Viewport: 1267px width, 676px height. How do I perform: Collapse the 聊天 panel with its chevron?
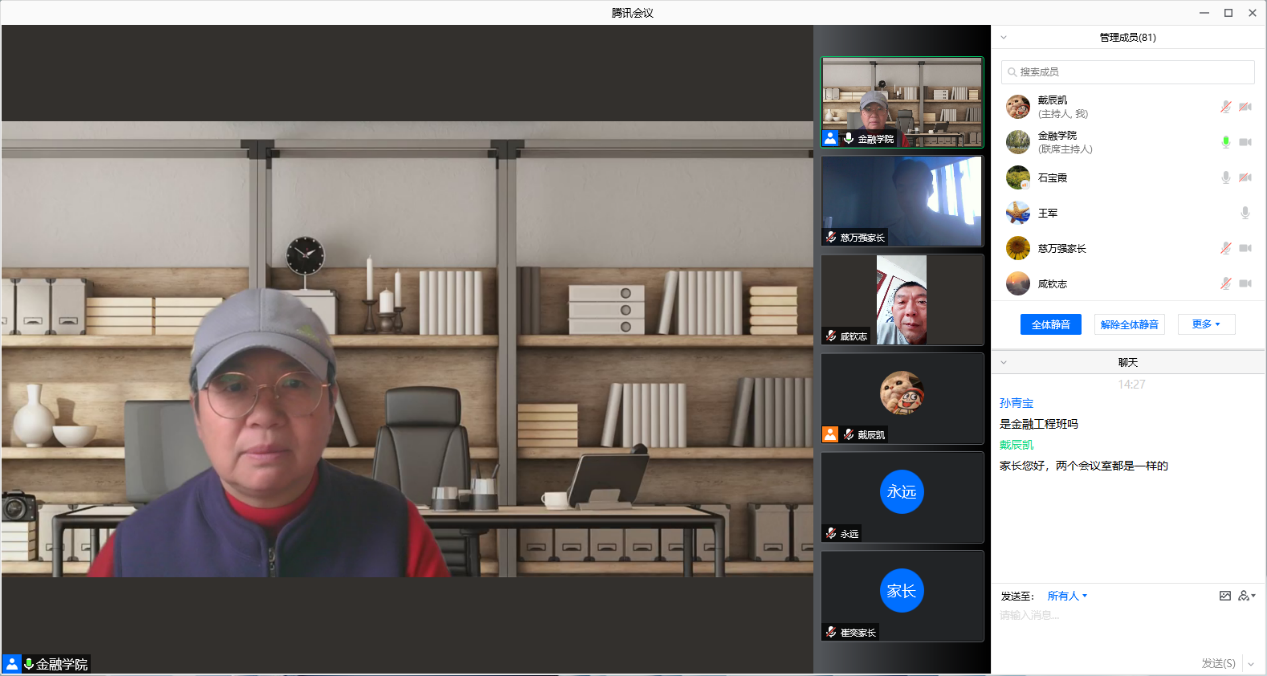point(1004,362)
